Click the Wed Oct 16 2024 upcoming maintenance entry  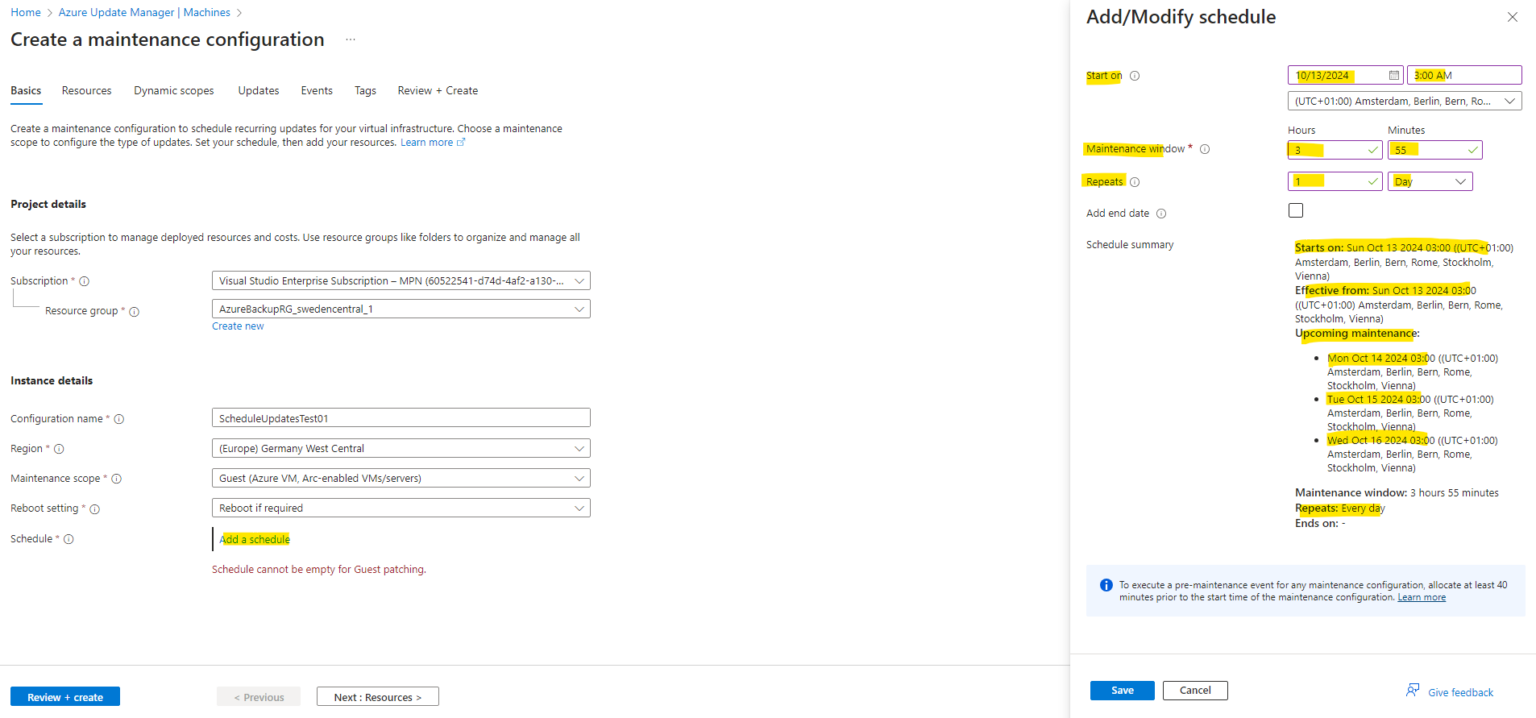pos(1412,453)
